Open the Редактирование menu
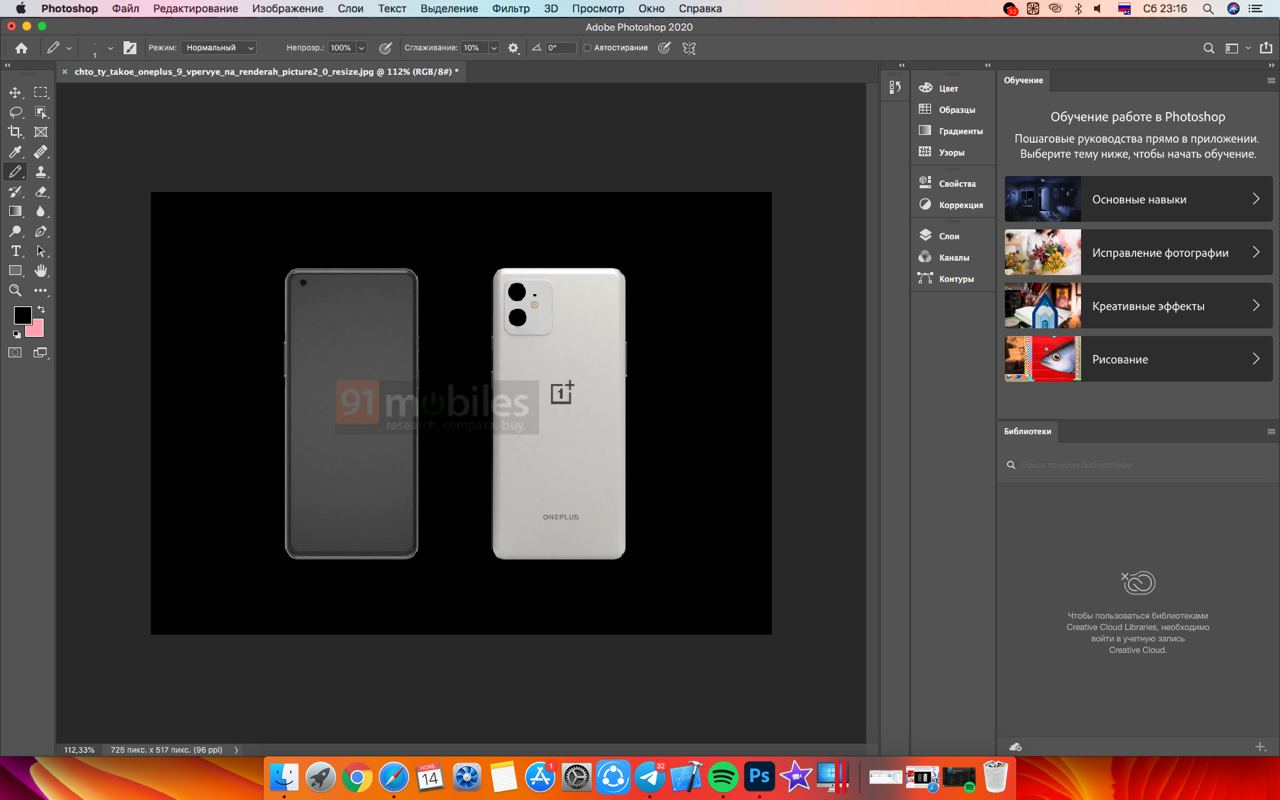The width and height of the screenshot is (1280, 800). tap(196, 8)
